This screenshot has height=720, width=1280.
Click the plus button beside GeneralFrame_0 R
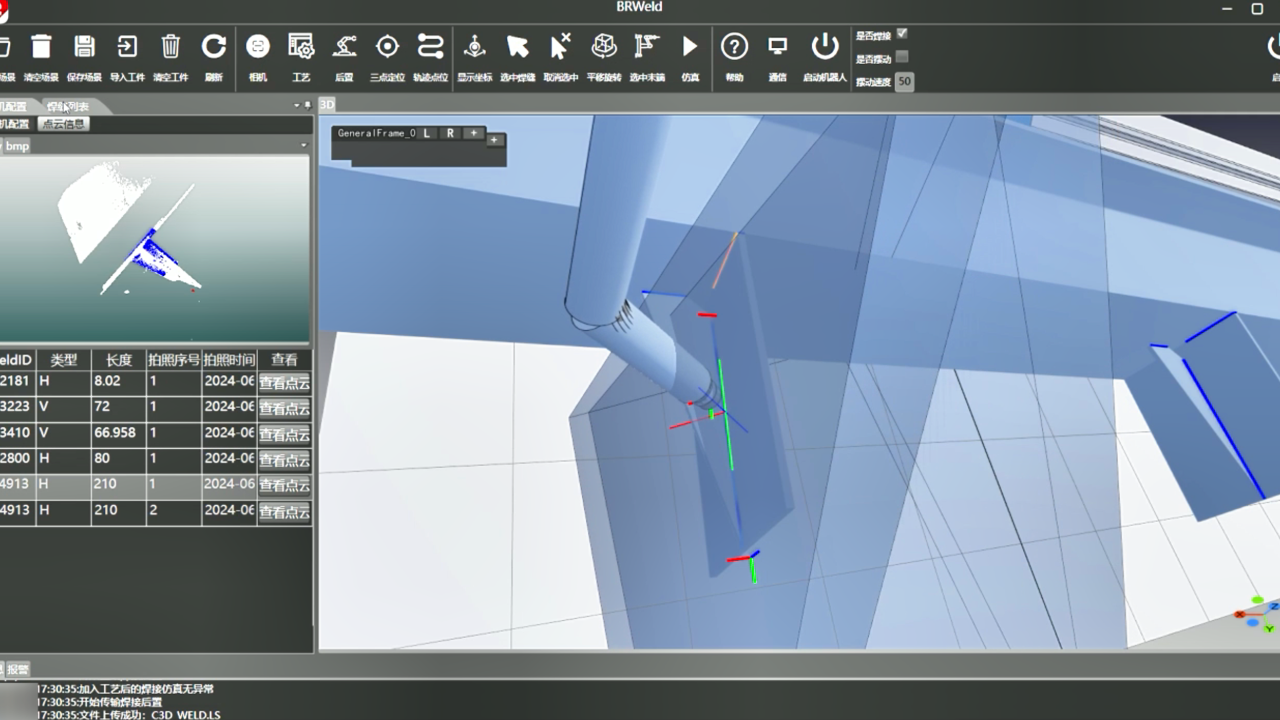click(473, 133)
